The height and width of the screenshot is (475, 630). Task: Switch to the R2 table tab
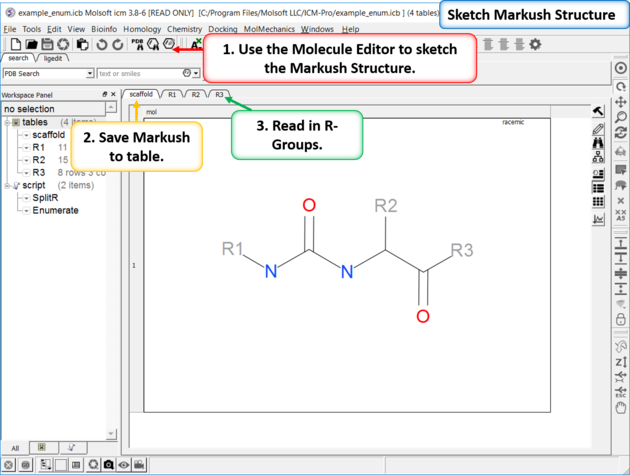point(196,94)
